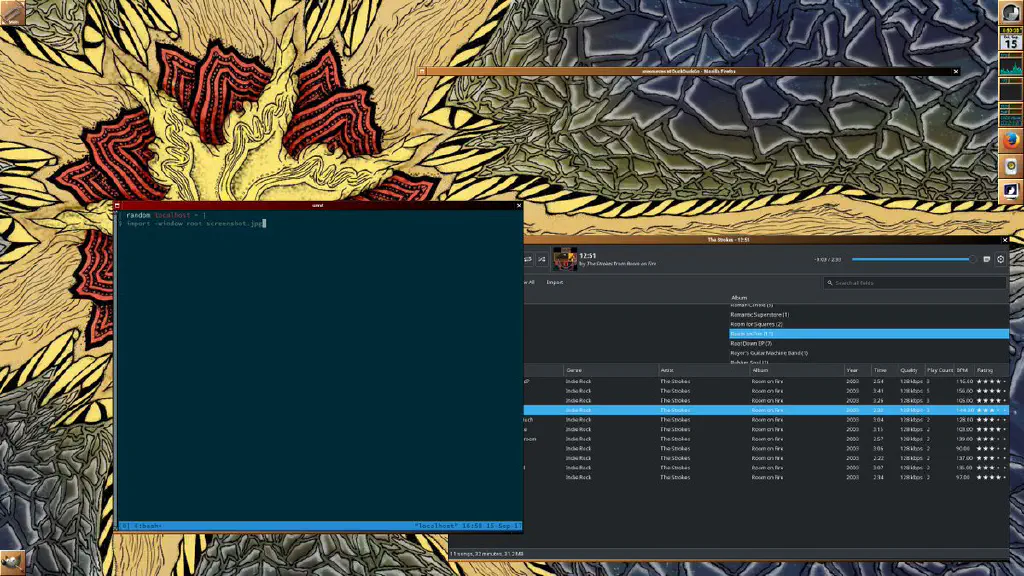Select the "Root Down EP" album
Screen dimensions: 1024x576
751,343
